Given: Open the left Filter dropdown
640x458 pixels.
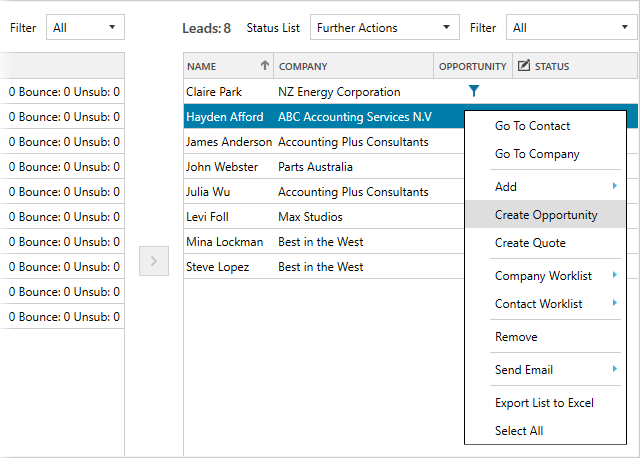Looking at the screenshot, I should tap(85, 28).
